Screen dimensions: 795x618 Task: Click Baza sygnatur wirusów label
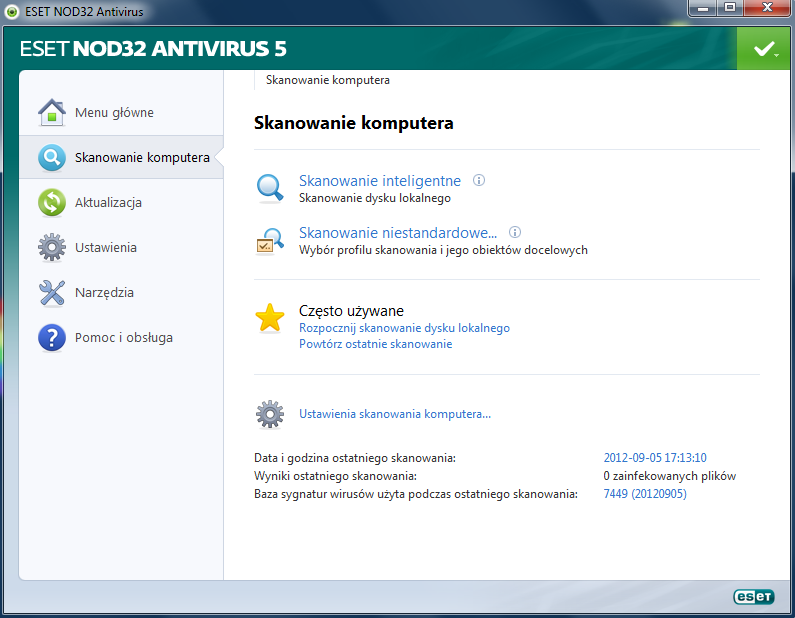[416, 494]
